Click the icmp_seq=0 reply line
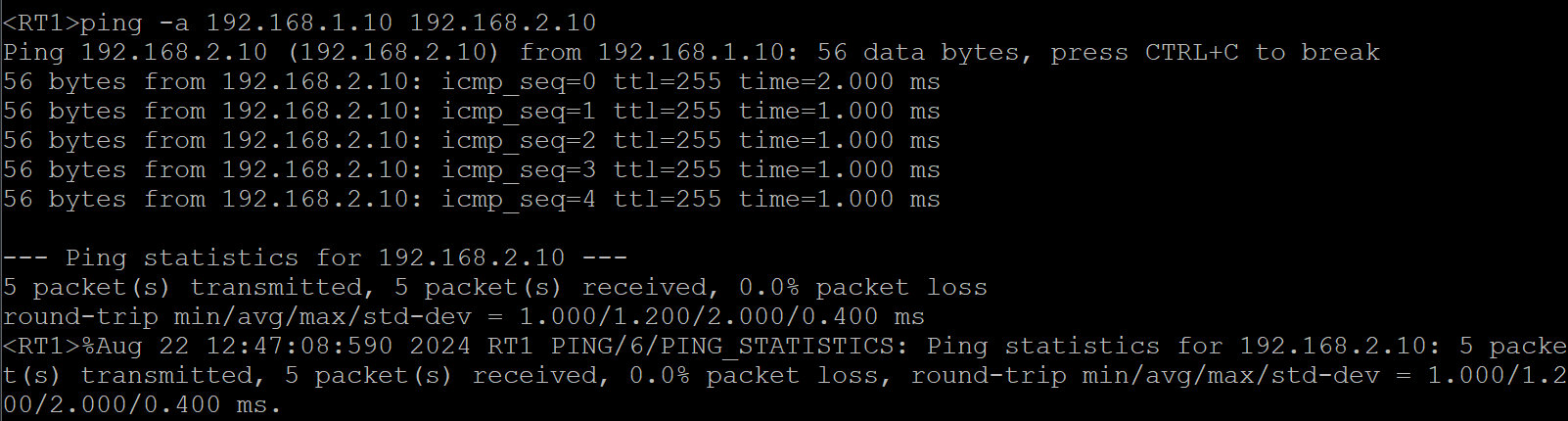 coord(470,81)
